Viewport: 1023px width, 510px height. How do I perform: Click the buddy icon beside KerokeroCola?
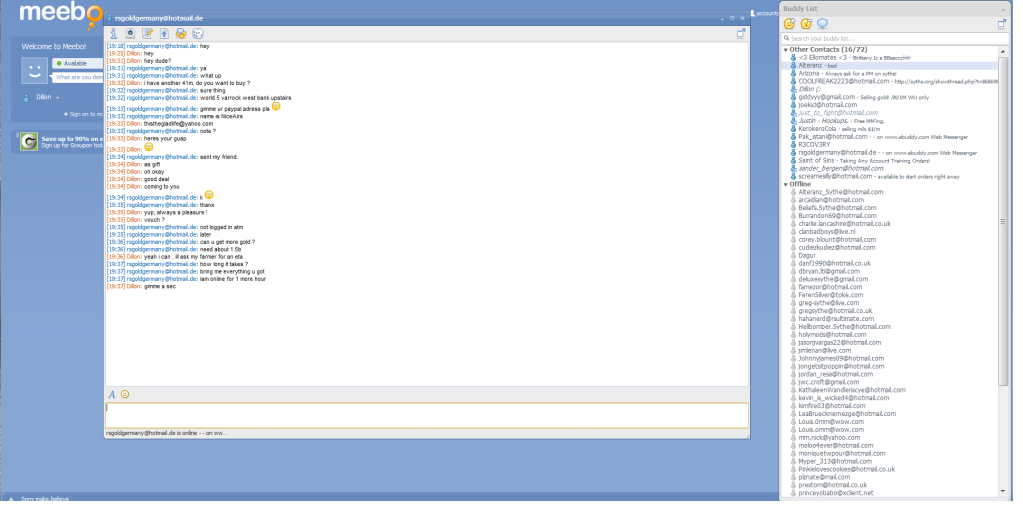(x=794, y=129)
